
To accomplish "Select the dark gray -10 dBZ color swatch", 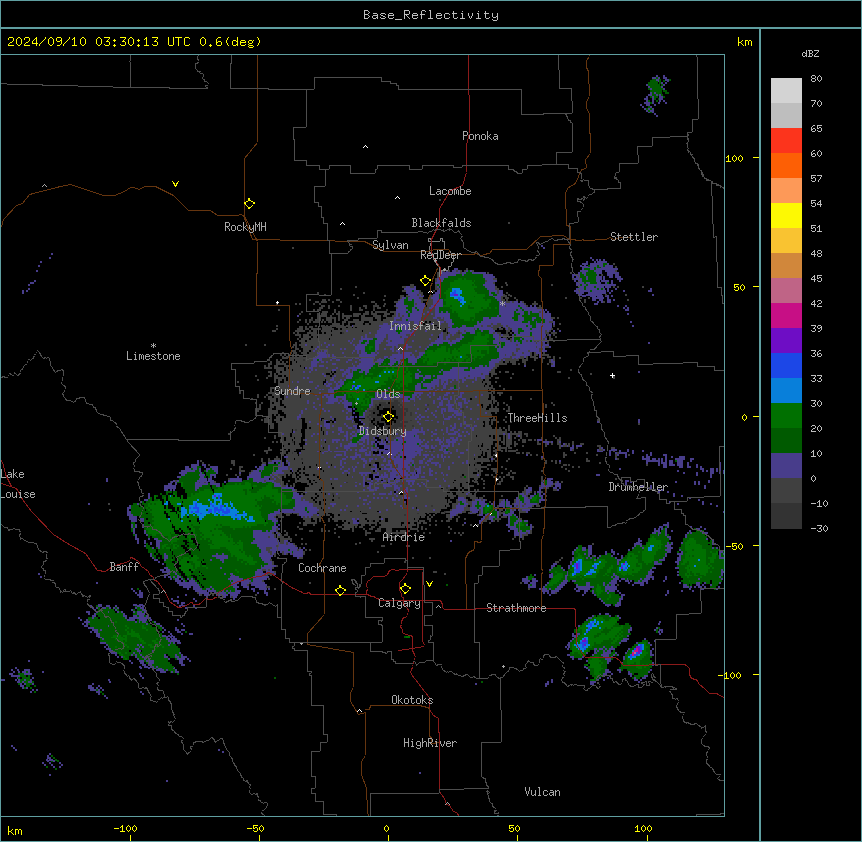I will (786, 516).
